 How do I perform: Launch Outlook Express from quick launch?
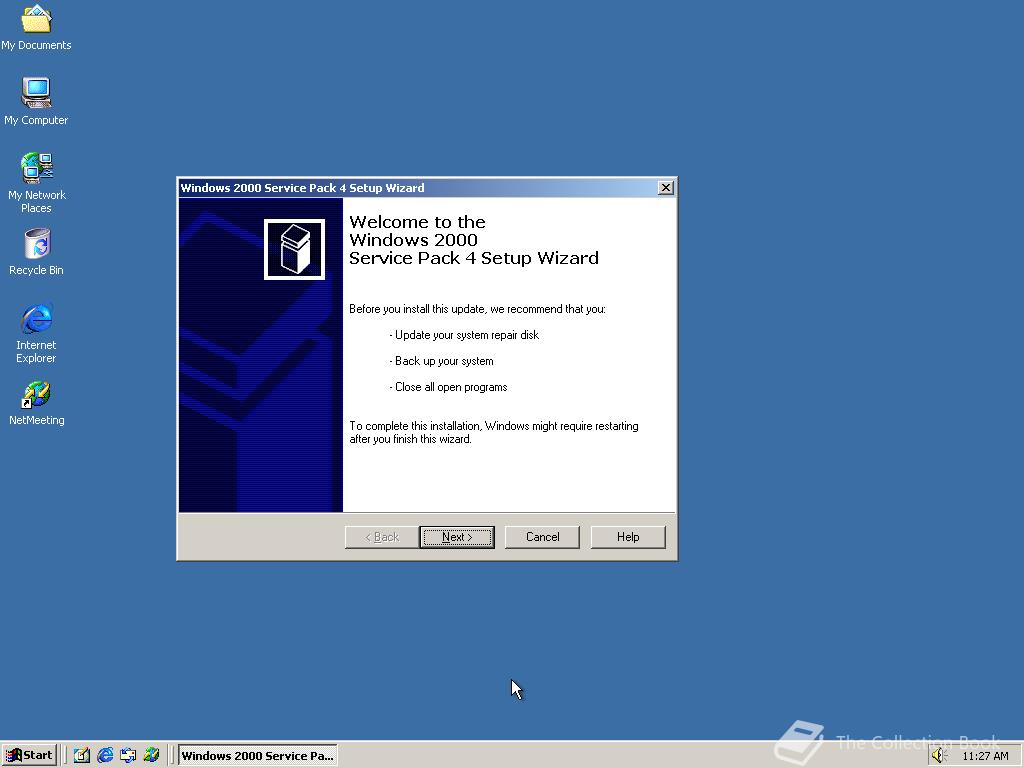(x=128, y=755)
